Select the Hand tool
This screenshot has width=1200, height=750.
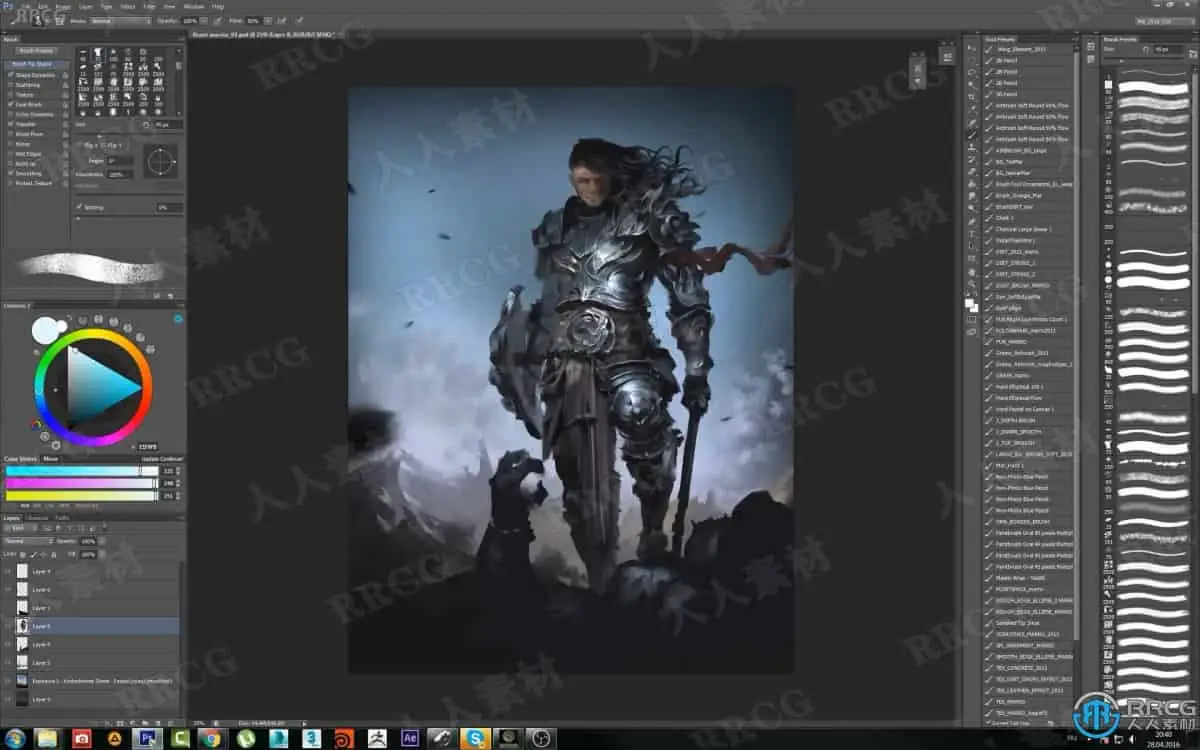[970, 271]
